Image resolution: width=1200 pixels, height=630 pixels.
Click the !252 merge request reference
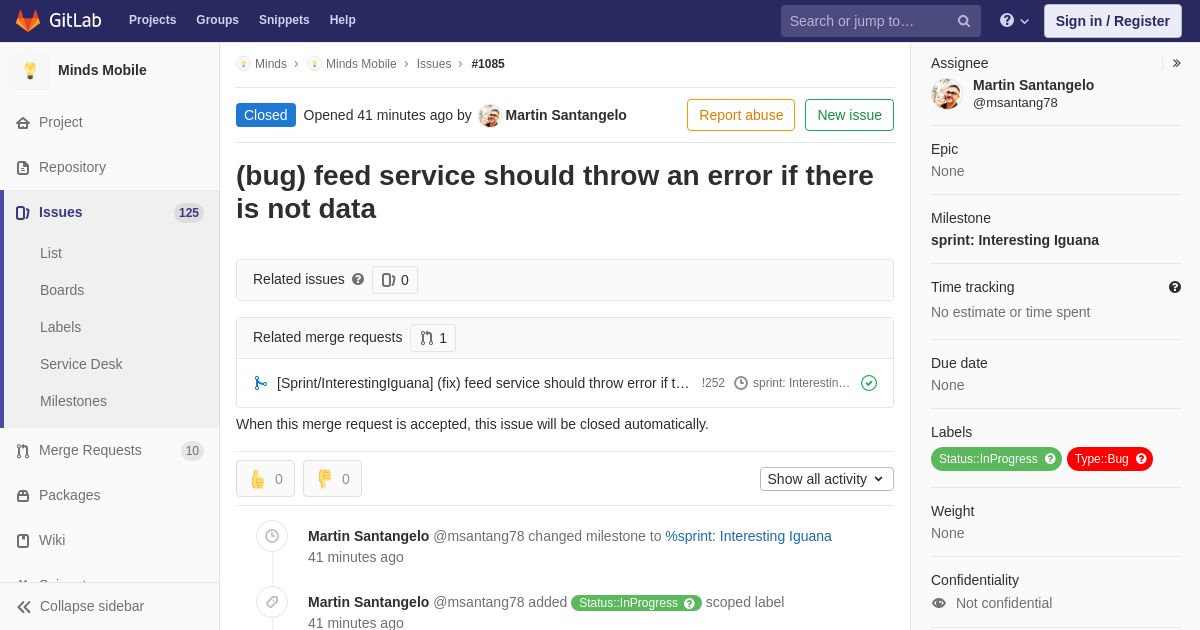click(713, 383)
